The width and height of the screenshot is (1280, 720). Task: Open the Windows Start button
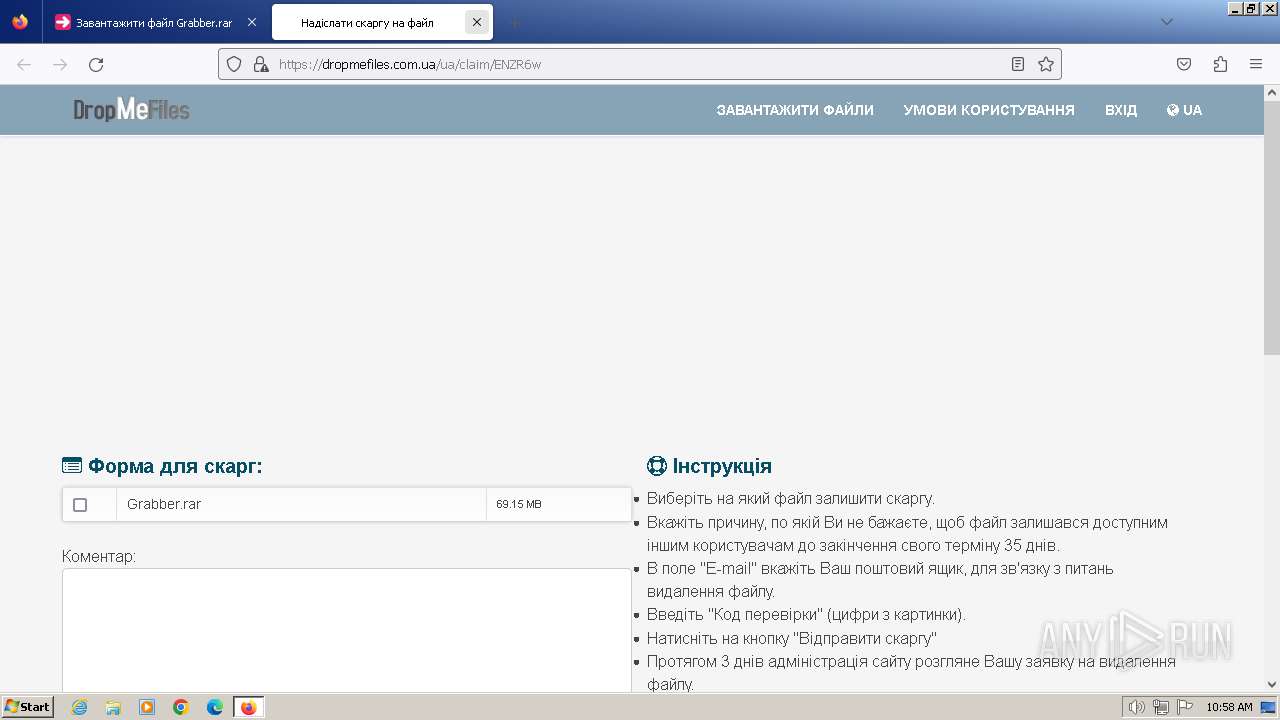pyautogui.click(x=27, y=706)
